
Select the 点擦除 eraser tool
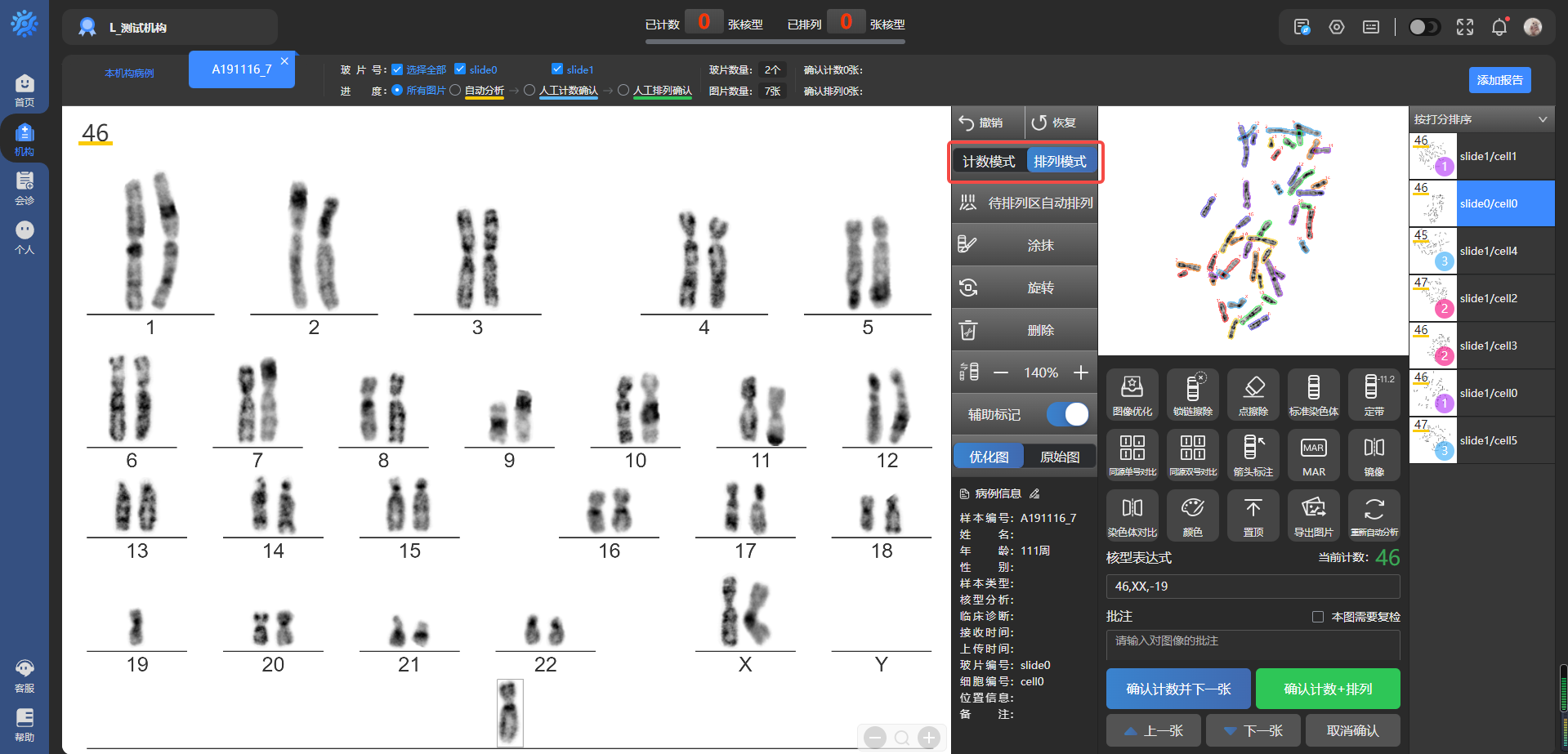(x=1253, y=394)
